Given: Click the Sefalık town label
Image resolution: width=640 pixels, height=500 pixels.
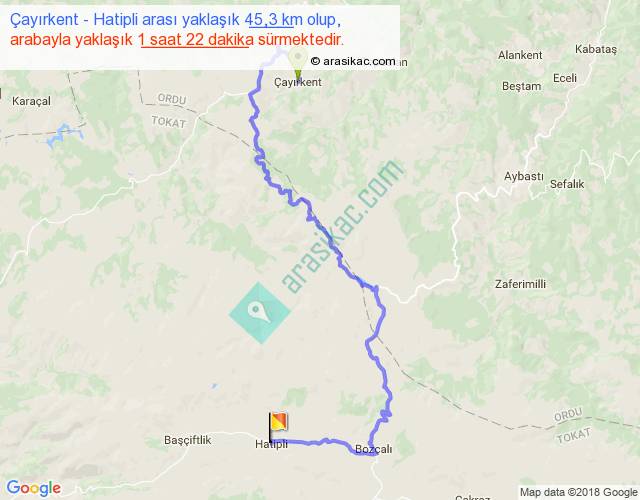Looking at the screenshot, I should [x=567, y=184].
